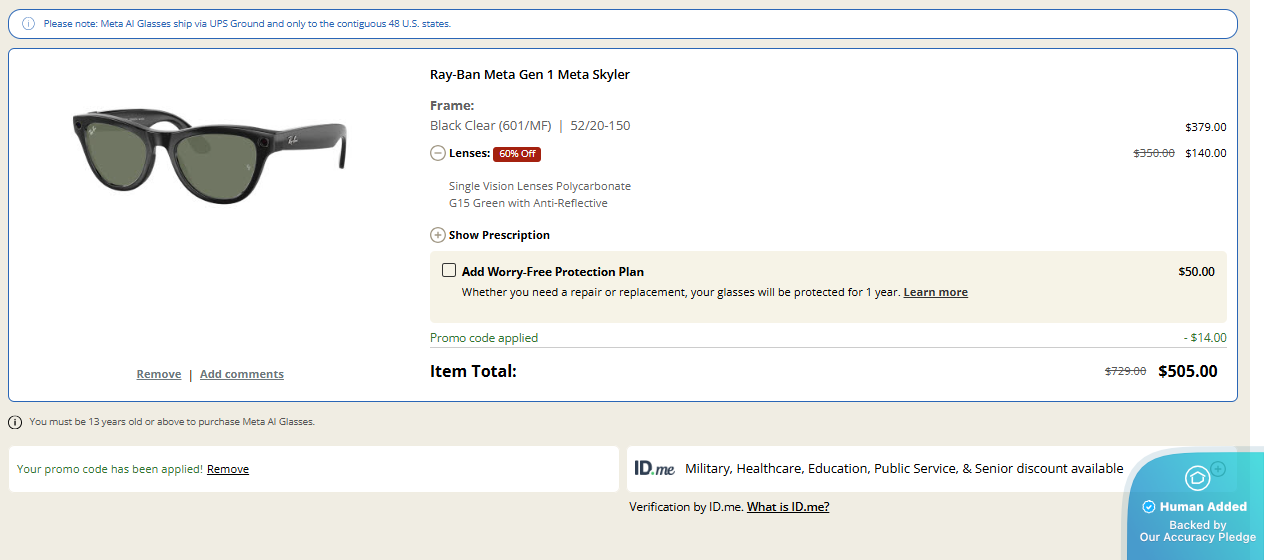This screenshot has height=560, width=1264.
Task: Click the plus icon beside Show Prescription
Action: [x=438, y=235]
